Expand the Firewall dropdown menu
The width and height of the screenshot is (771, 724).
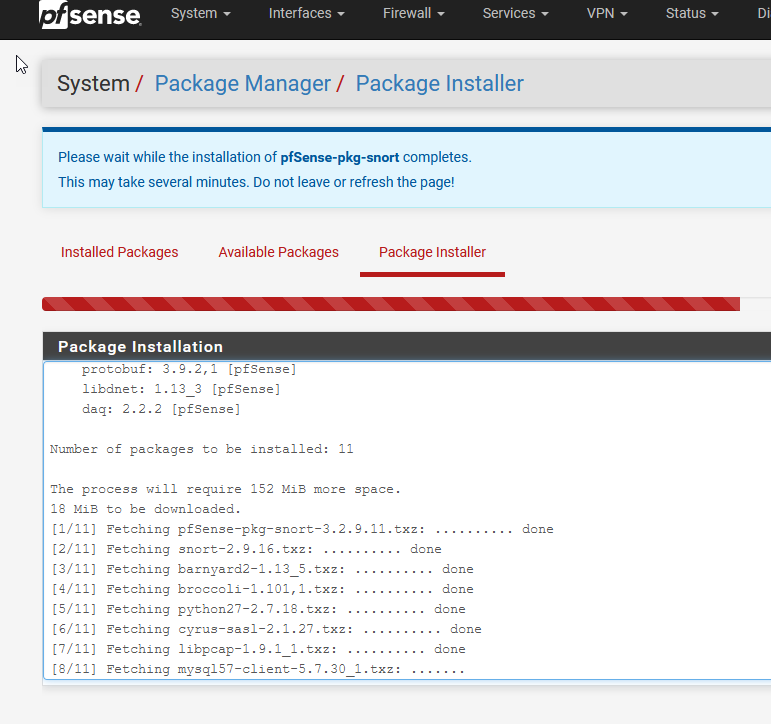coord(414,13)
